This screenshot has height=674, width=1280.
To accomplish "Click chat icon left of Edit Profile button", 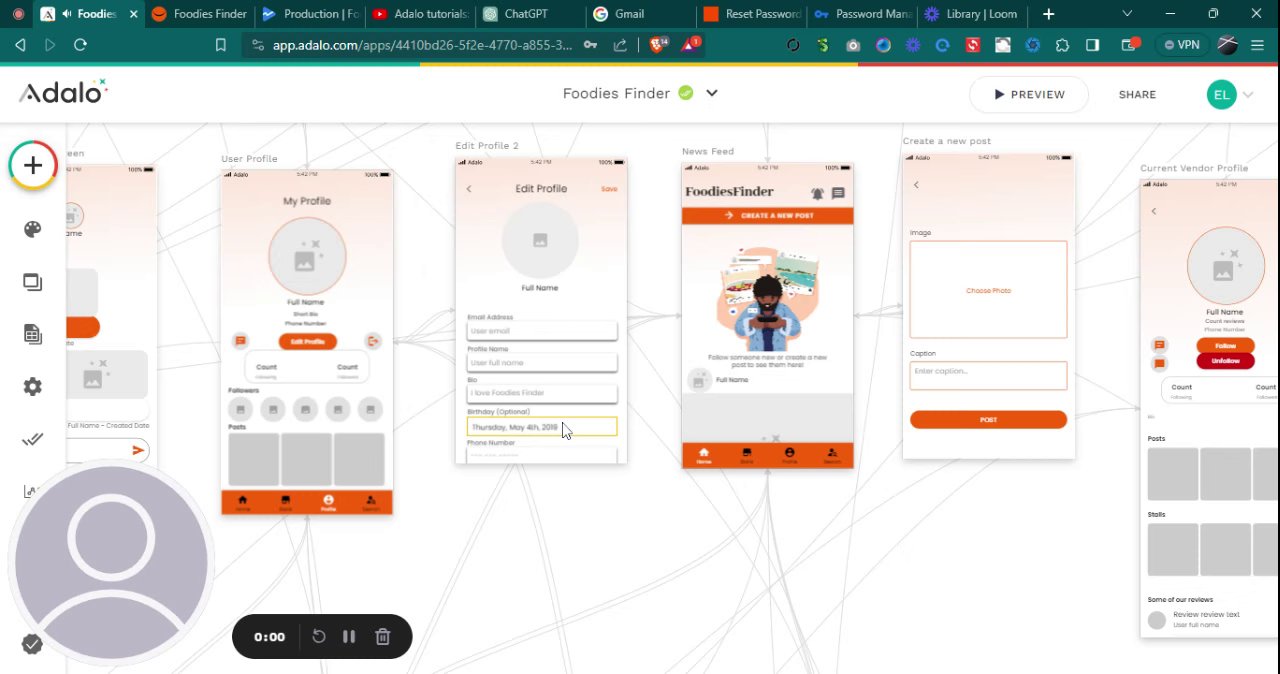I will (240, 341).
